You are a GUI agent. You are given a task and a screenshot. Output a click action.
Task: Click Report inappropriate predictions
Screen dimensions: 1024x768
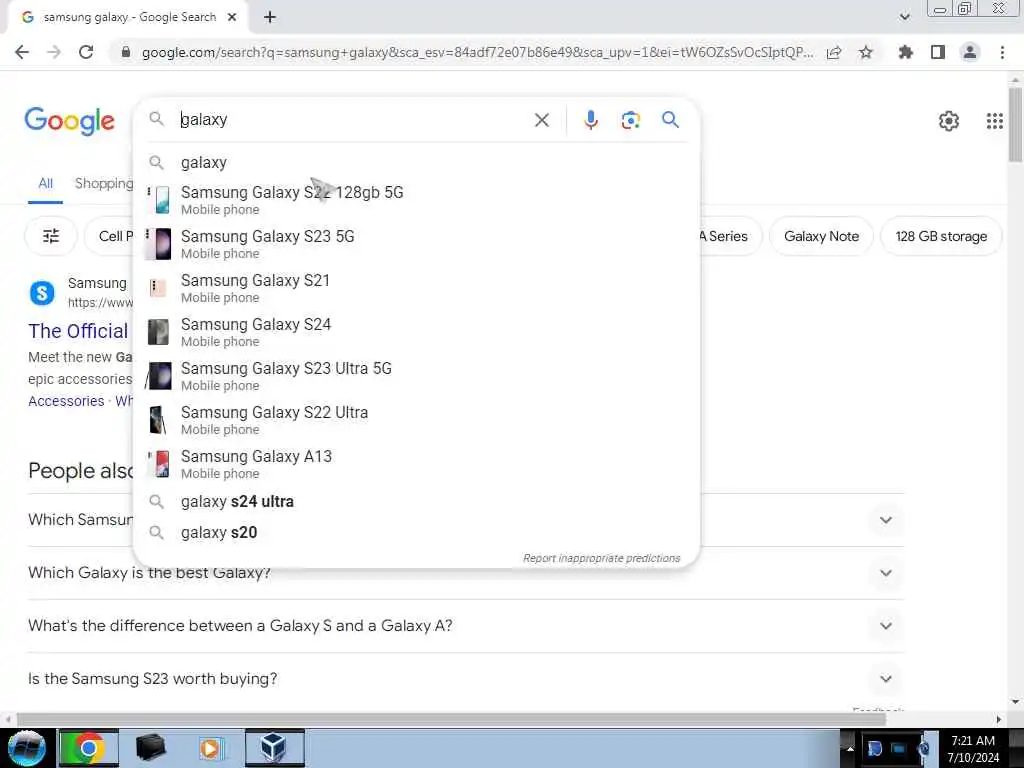click(601, 558)
